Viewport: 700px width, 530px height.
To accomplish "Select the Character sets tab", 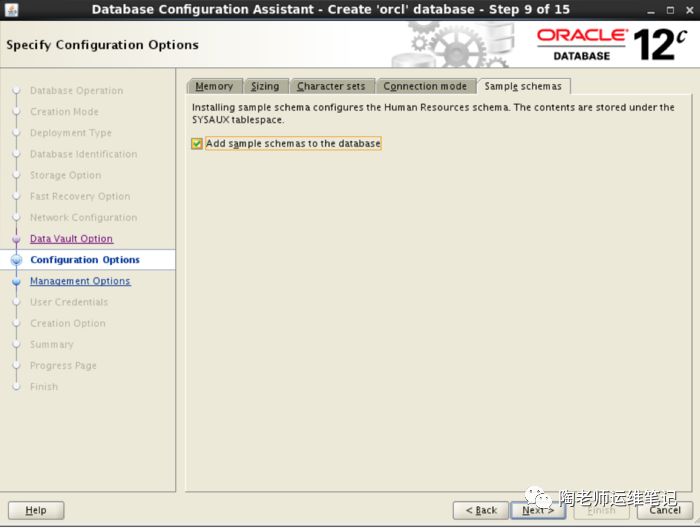I will coord(331,86).
